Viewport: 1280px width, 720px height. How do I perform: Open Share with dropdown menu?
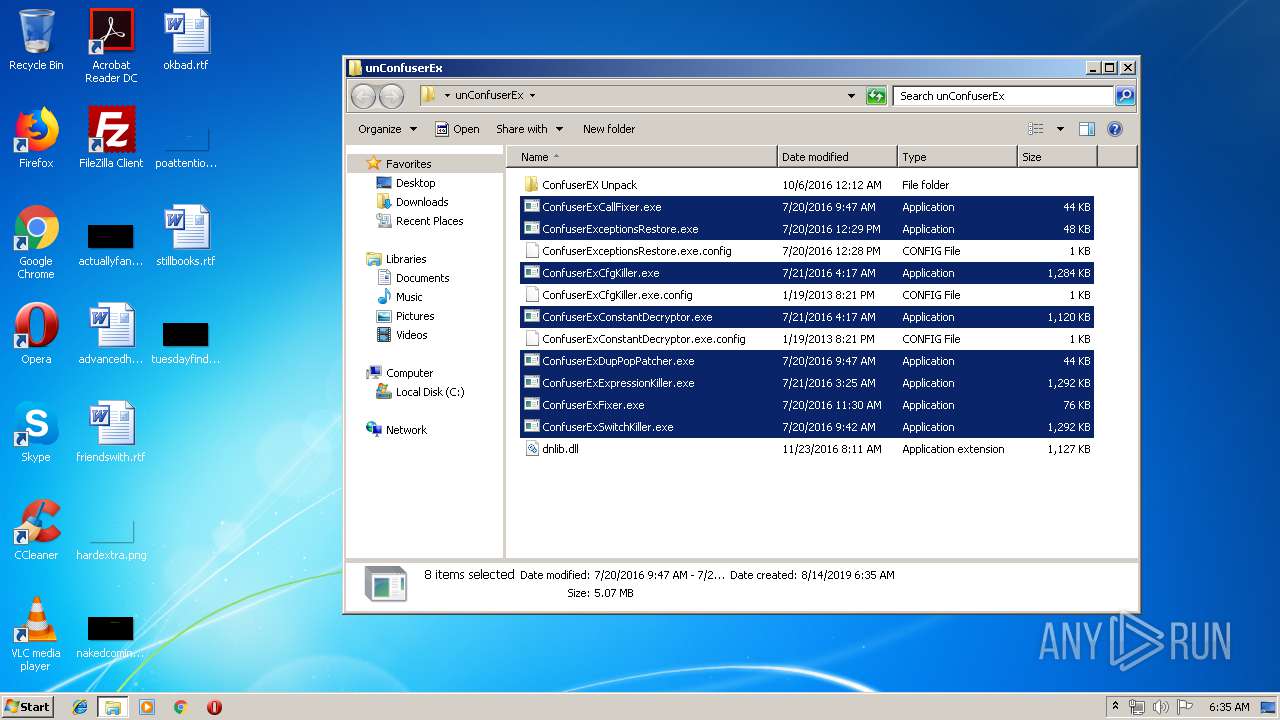click(530, 129)
